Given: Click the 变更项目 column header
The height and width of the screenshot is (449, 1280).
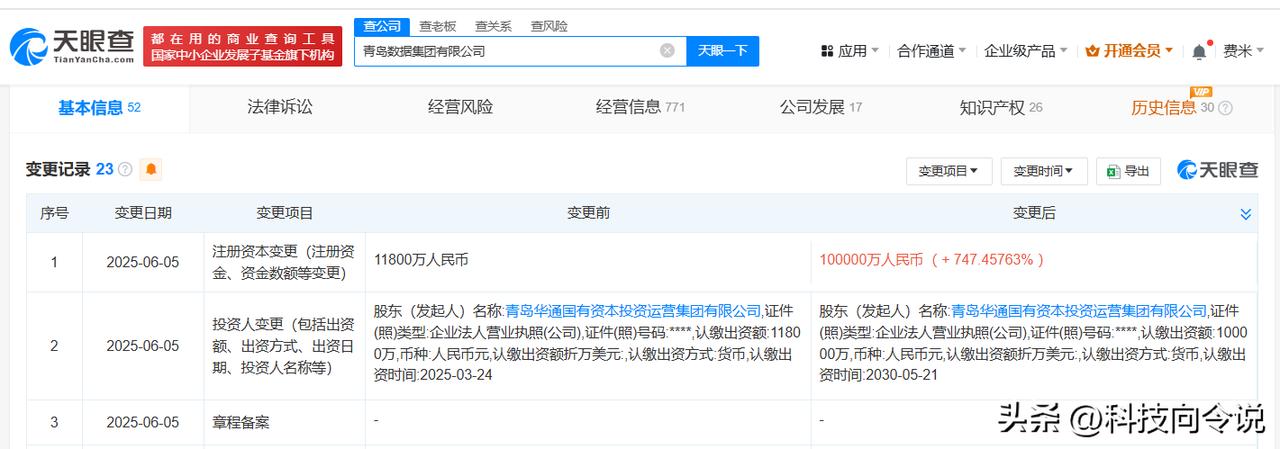Looking at the screenshot, I should [285, 213].
